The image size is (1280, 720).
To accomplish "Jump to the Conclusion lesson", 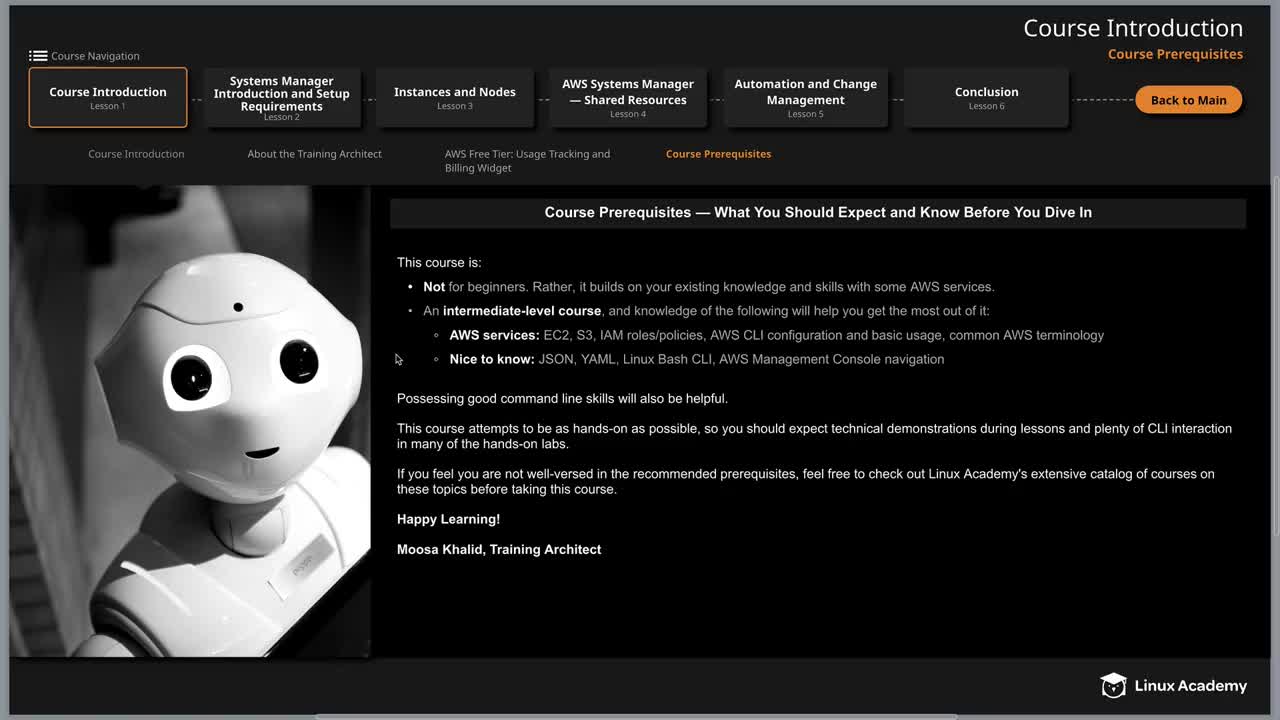I will click(987, 97).
